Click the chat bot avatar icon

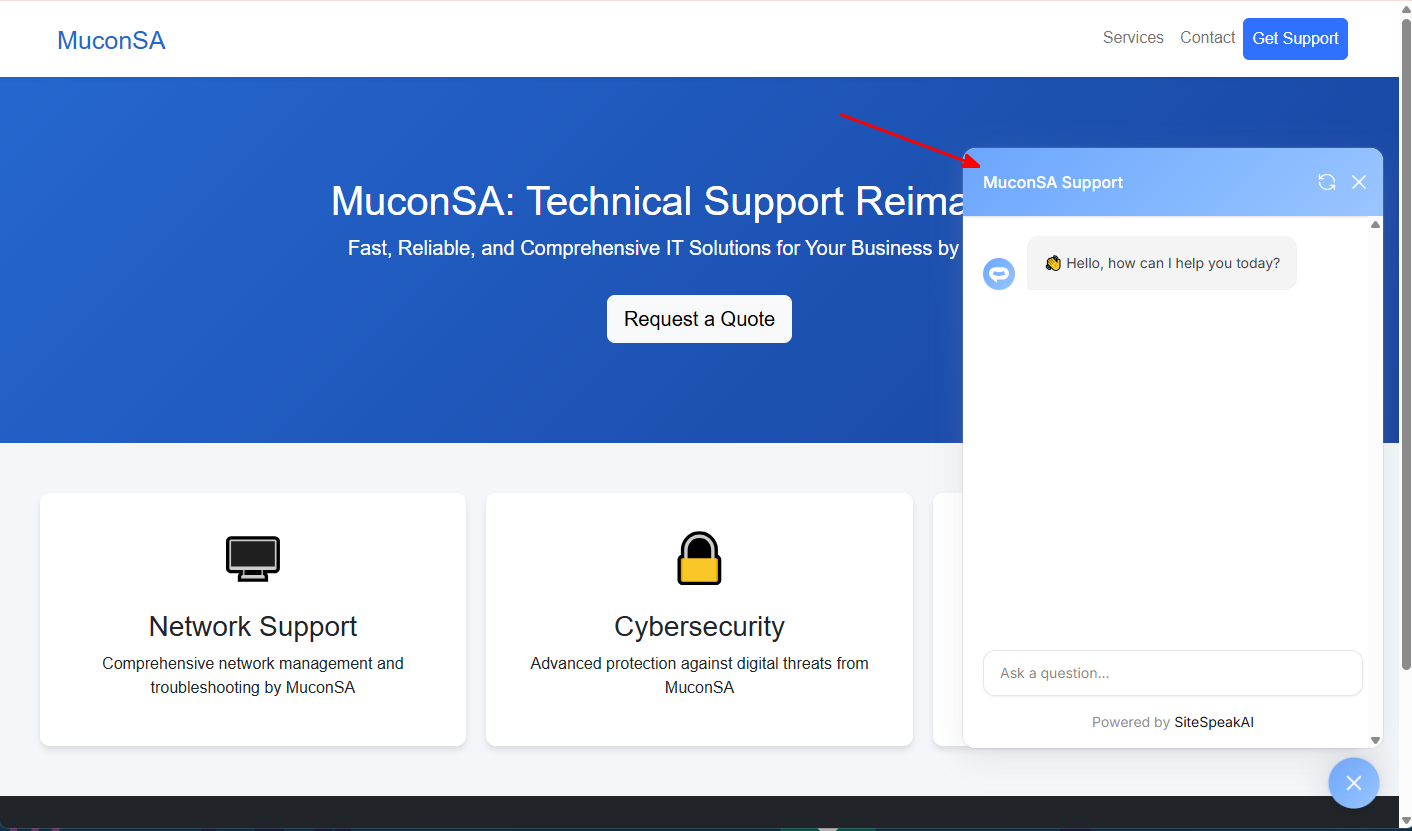[999, 274]
